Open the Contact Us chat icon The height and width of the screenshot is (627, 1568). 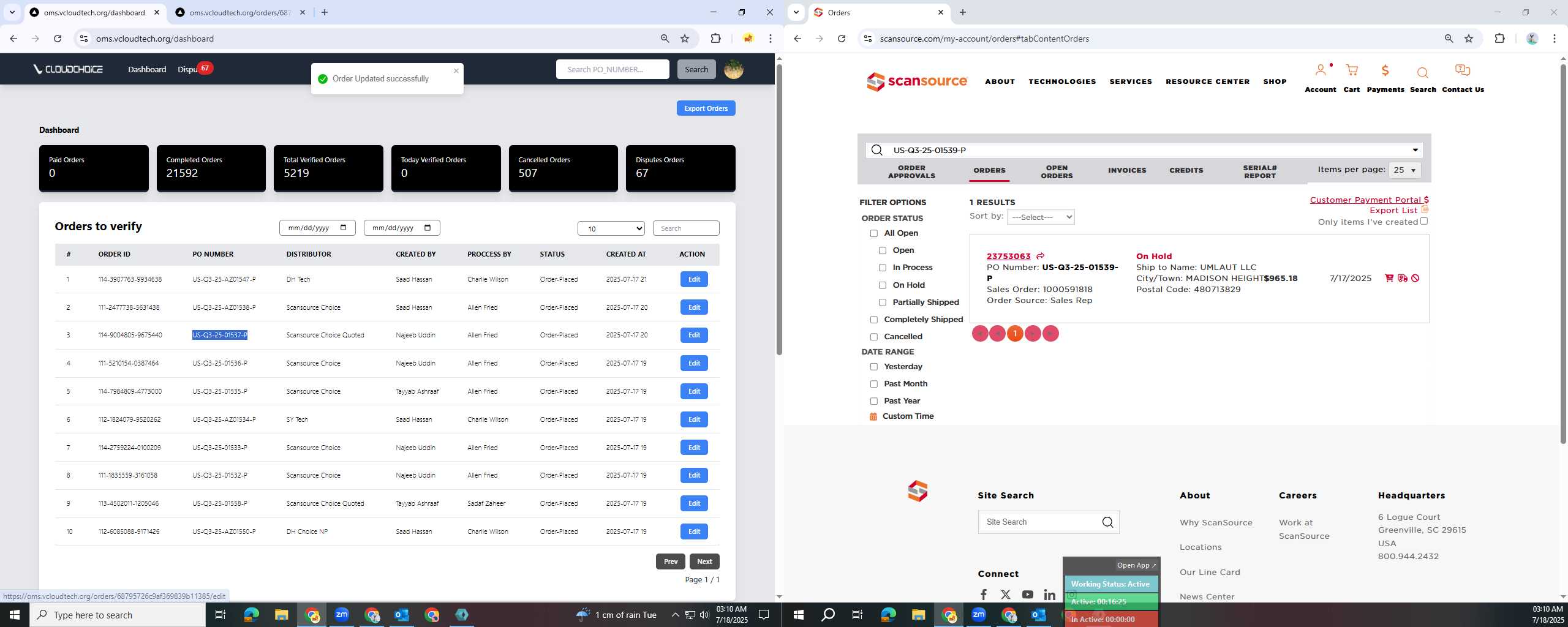[1463, 70]
